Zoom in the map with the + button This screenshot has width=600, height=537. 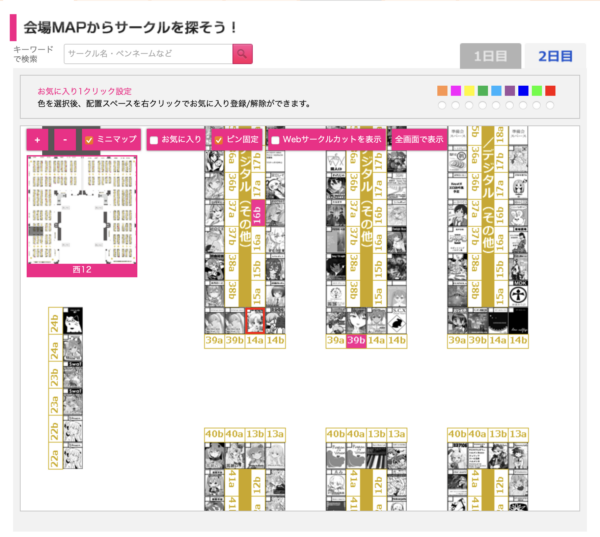tap(37, 140)
